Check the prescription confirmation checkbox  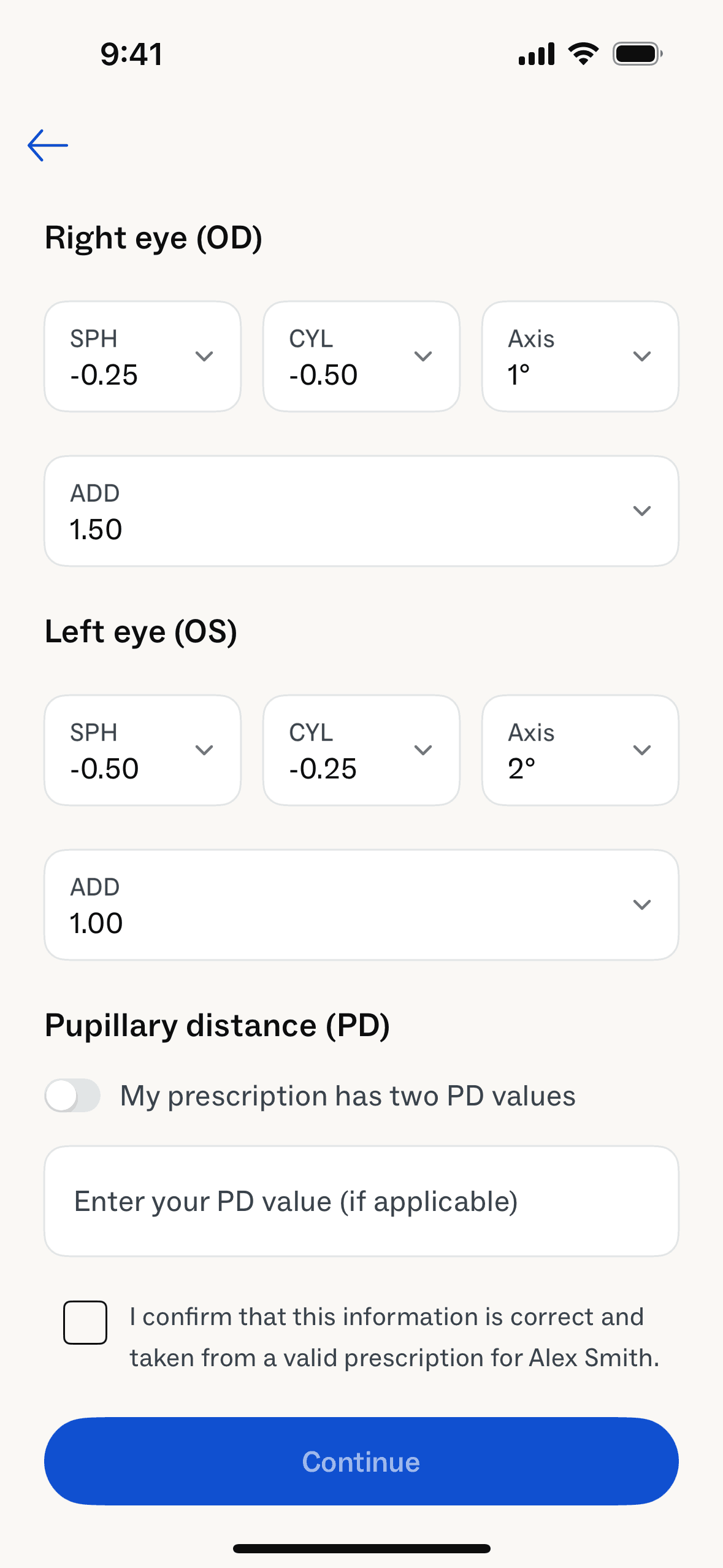click(x=85, y=1322)
